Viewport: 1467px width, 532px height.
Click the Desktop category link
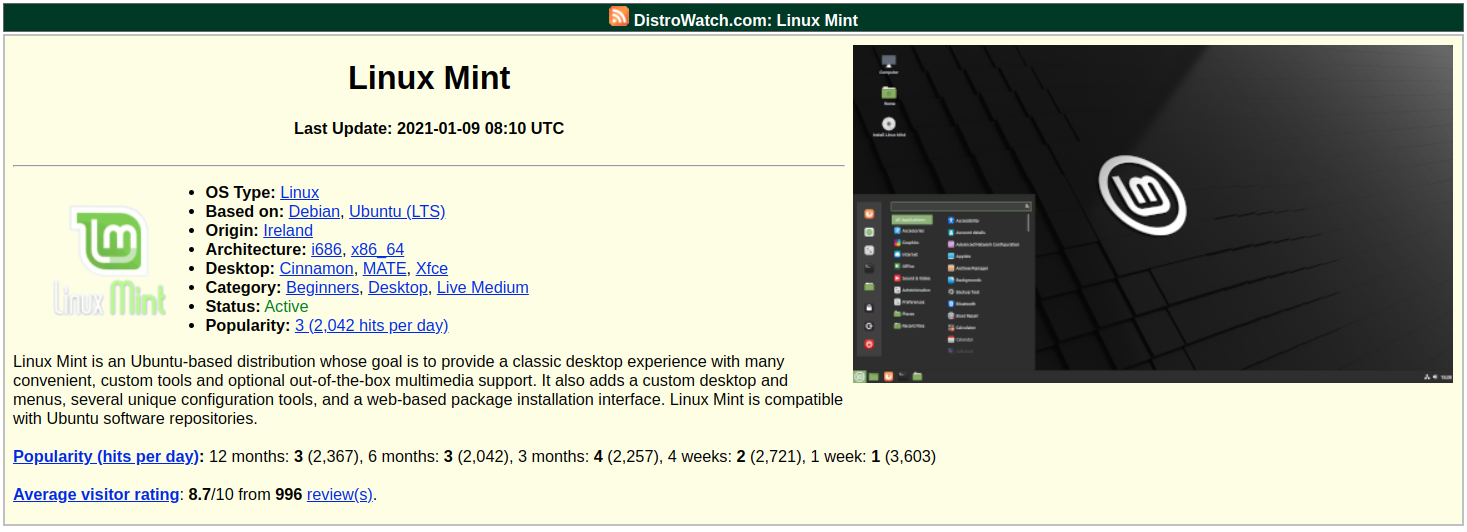[x=398, y=288]
